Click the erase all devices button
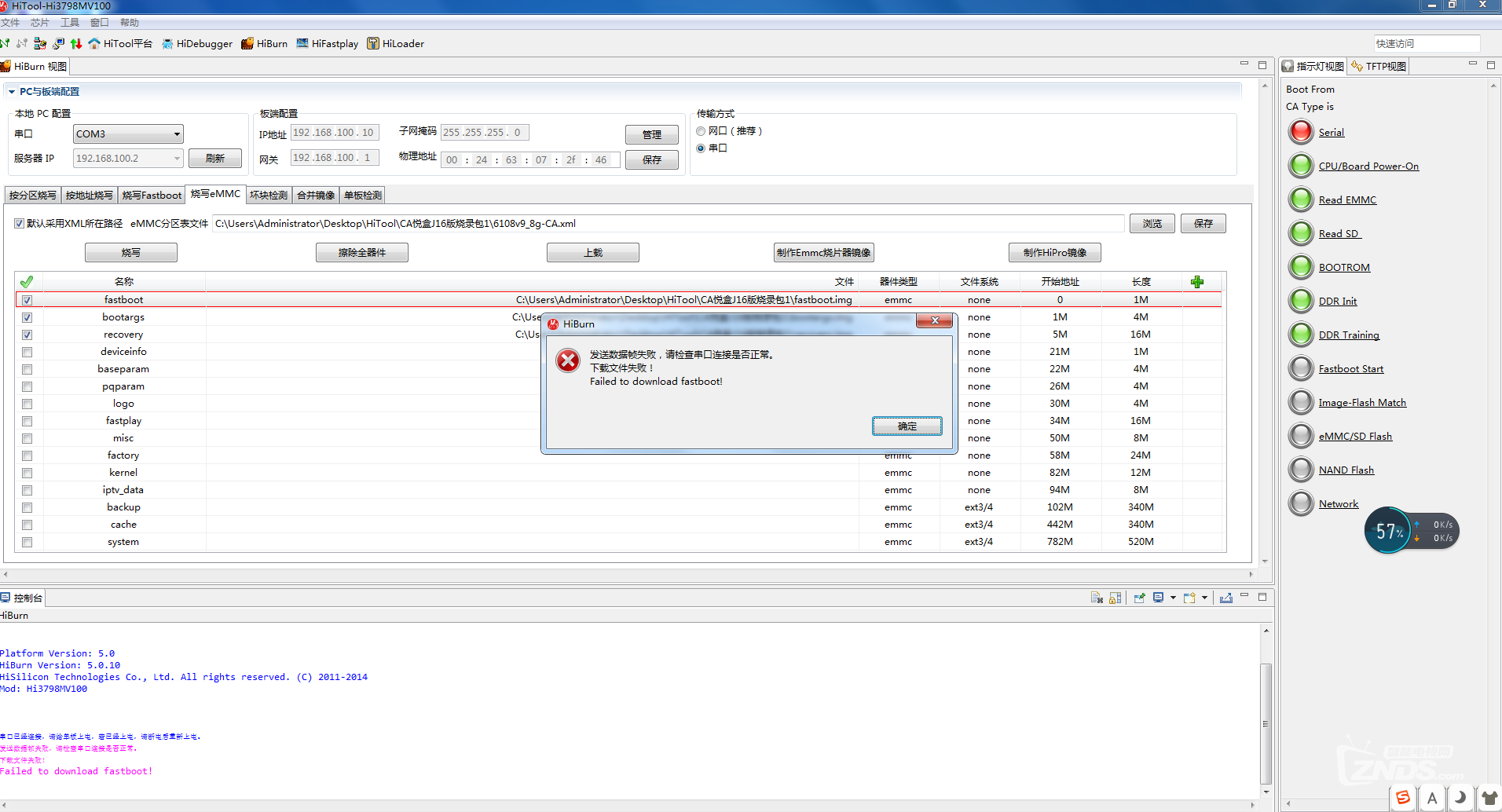The height and width of the screenshot is (812, 1502). click(361, 252)
